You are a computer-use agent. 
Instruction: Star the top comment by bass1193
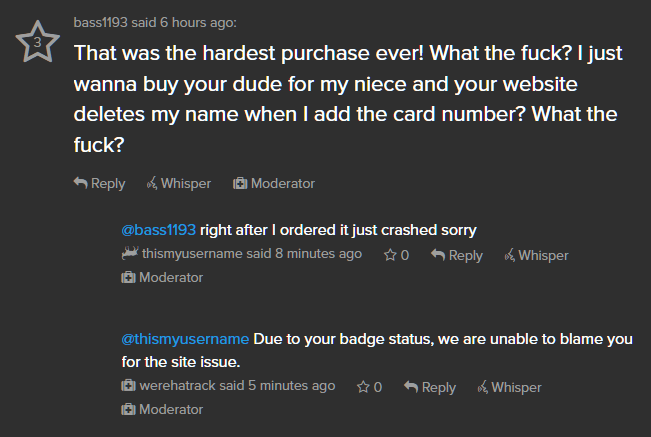coord(37,43)
